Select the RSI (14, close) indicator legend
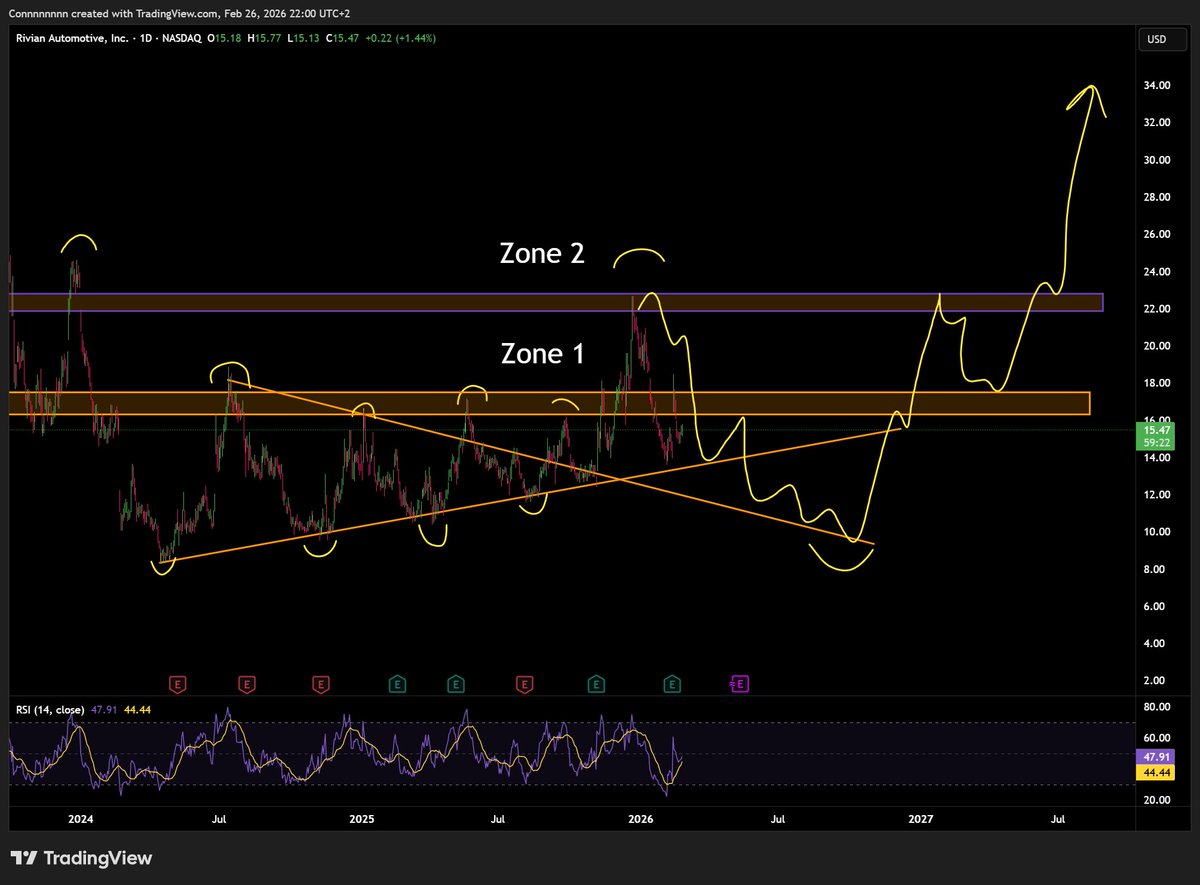Viewport: 1200px width, 885px height. (50, 709)
